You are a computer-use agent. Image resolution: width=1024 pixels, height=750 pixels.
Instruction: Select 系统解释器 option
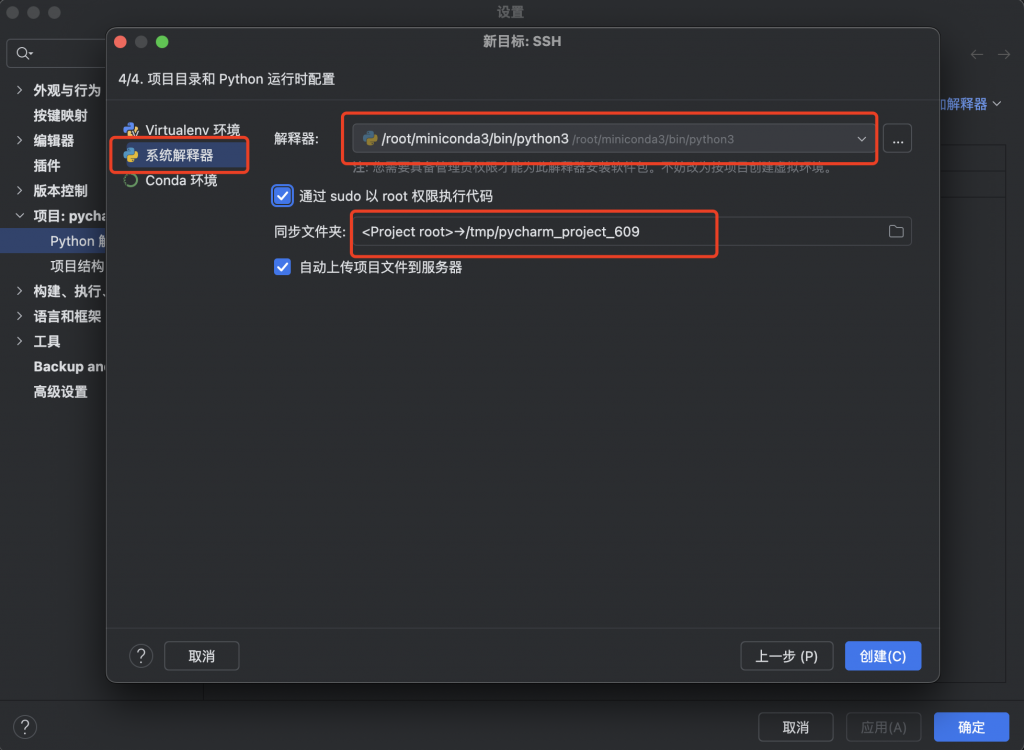(x=180, y=155)
